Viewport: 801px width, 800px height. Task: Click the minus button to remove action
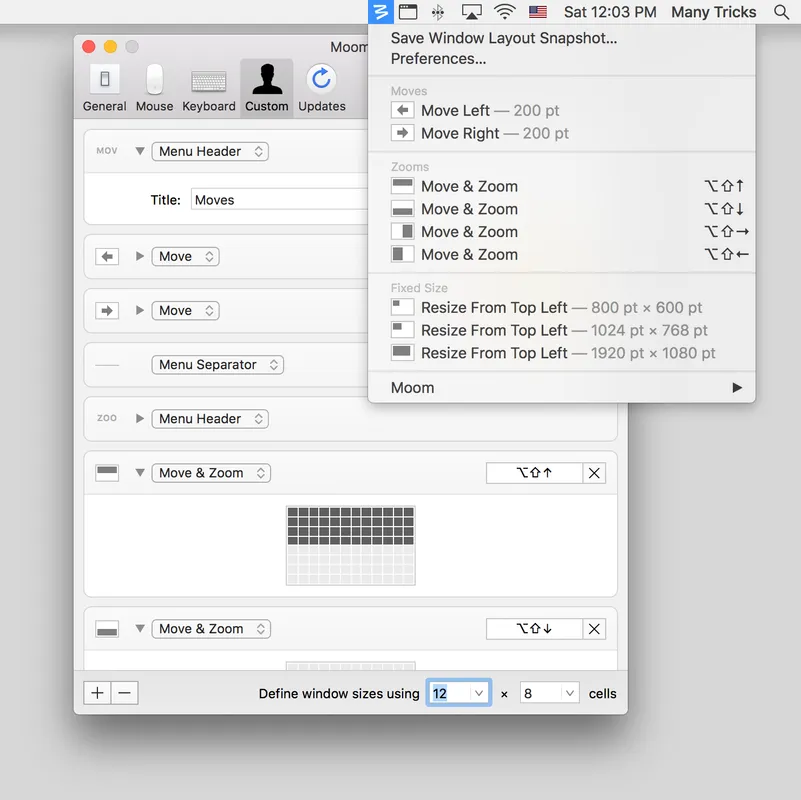coord(124,693)
